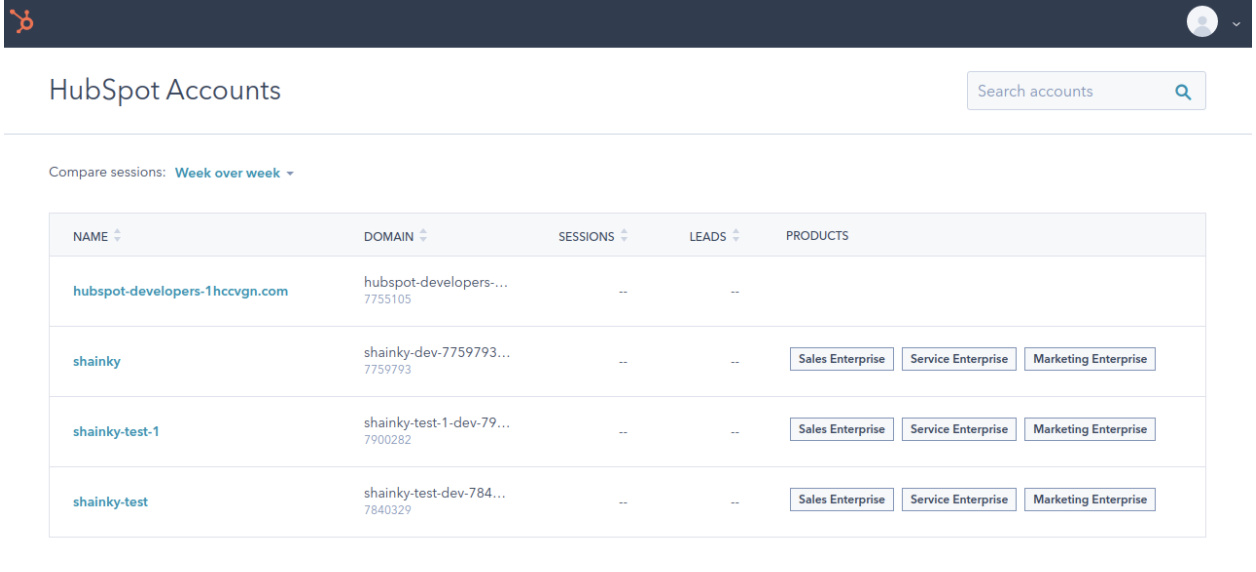The height and width of the screenshot is (572, 1256).
Task: Click Sales Enterprise tag in shainky-test row
Action: (x=841, y=499)
